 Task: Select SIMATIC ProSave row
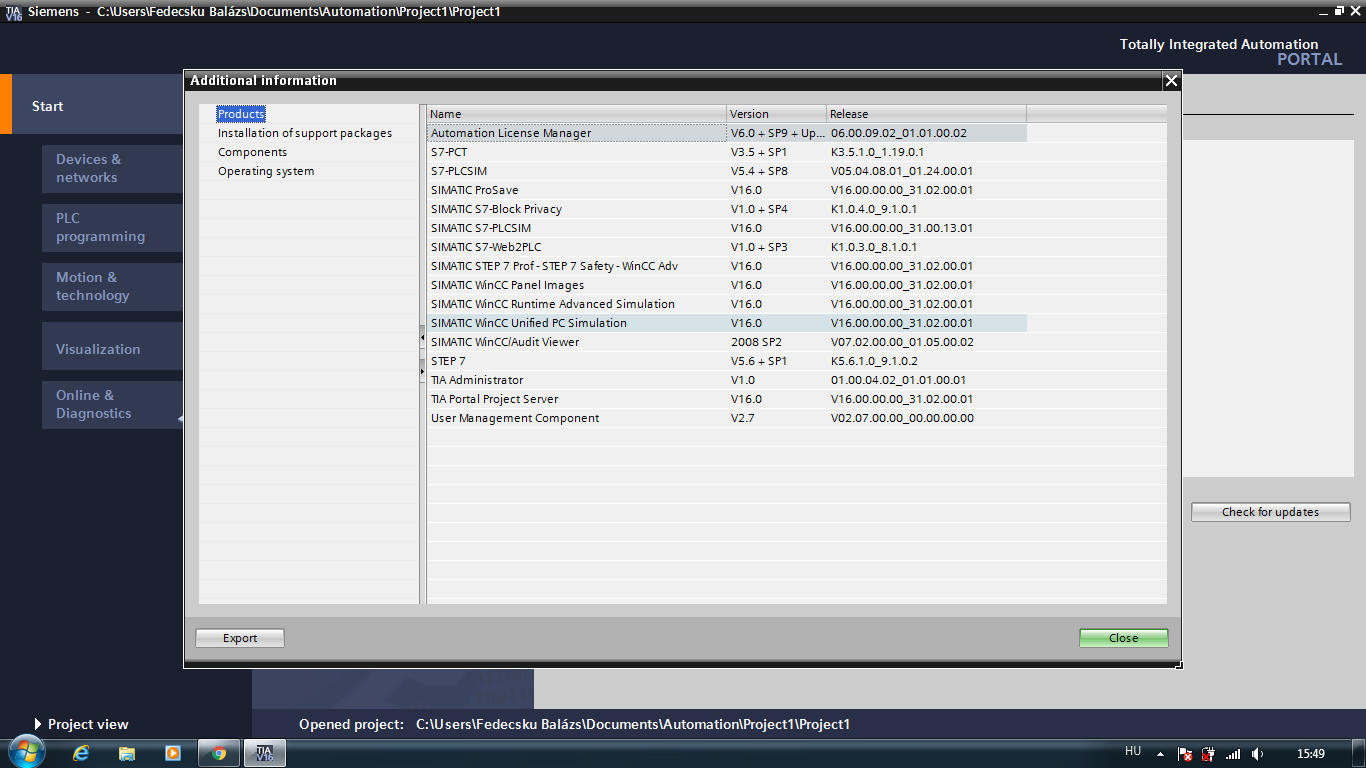(727, 190)
